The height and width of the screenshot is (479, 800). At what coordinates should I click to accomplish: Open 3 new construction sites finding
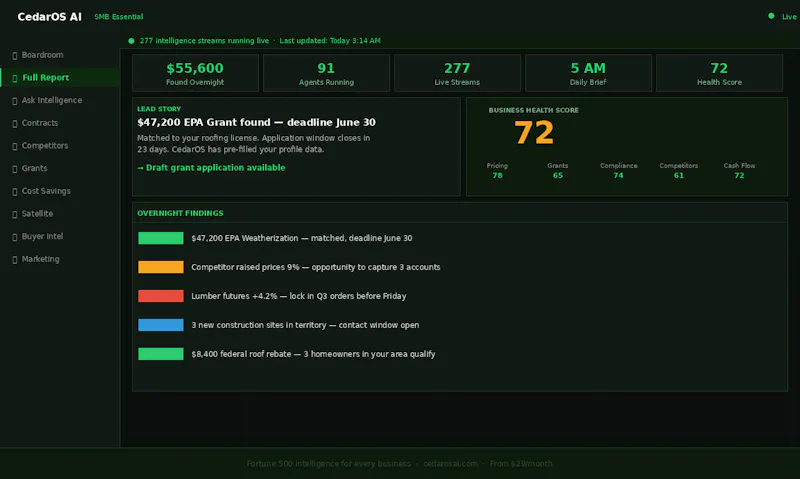[305, 325]
